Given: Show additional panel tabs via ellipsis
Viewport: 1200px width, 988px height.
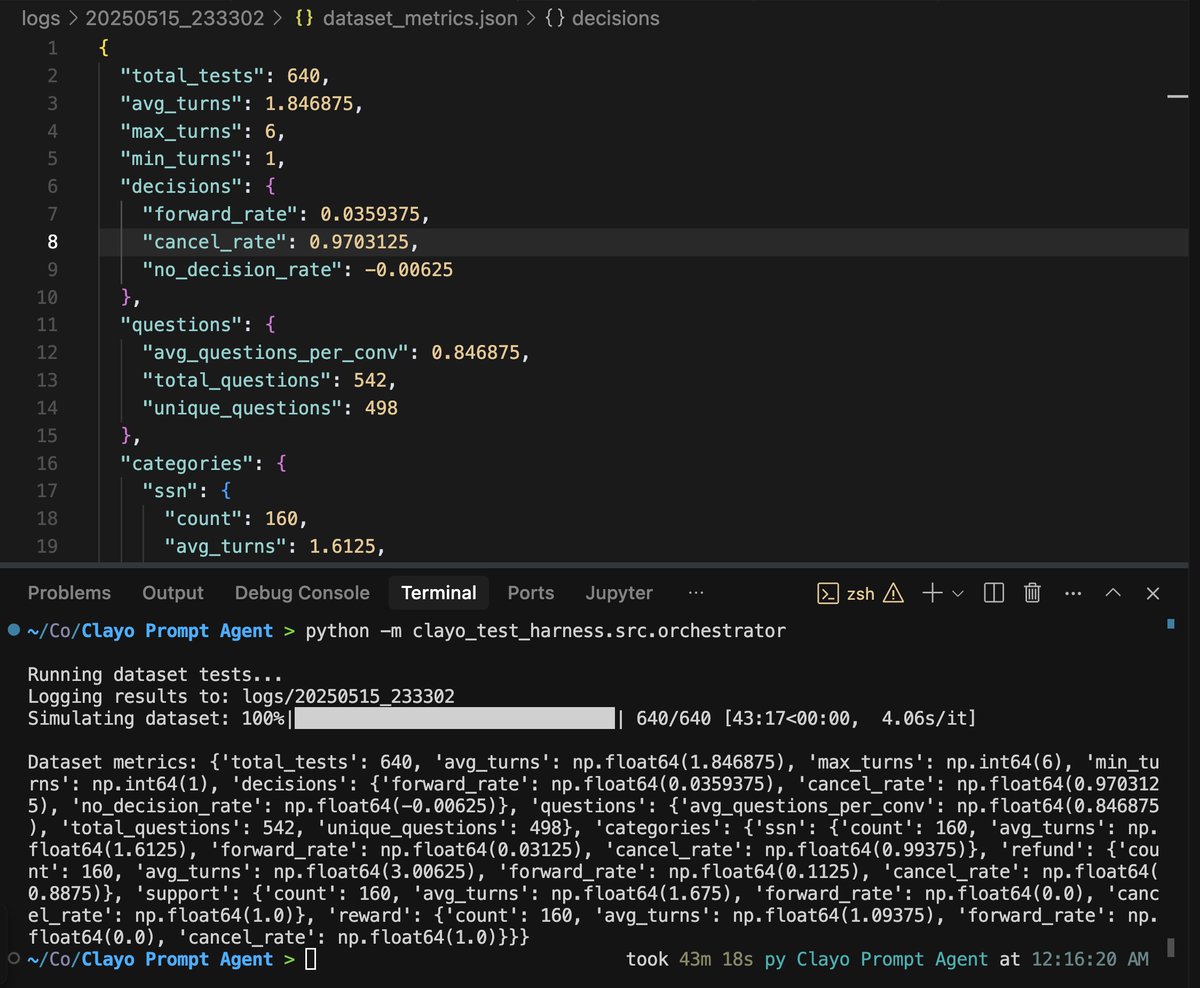Looking at the screenshot, I should point(696,593).
